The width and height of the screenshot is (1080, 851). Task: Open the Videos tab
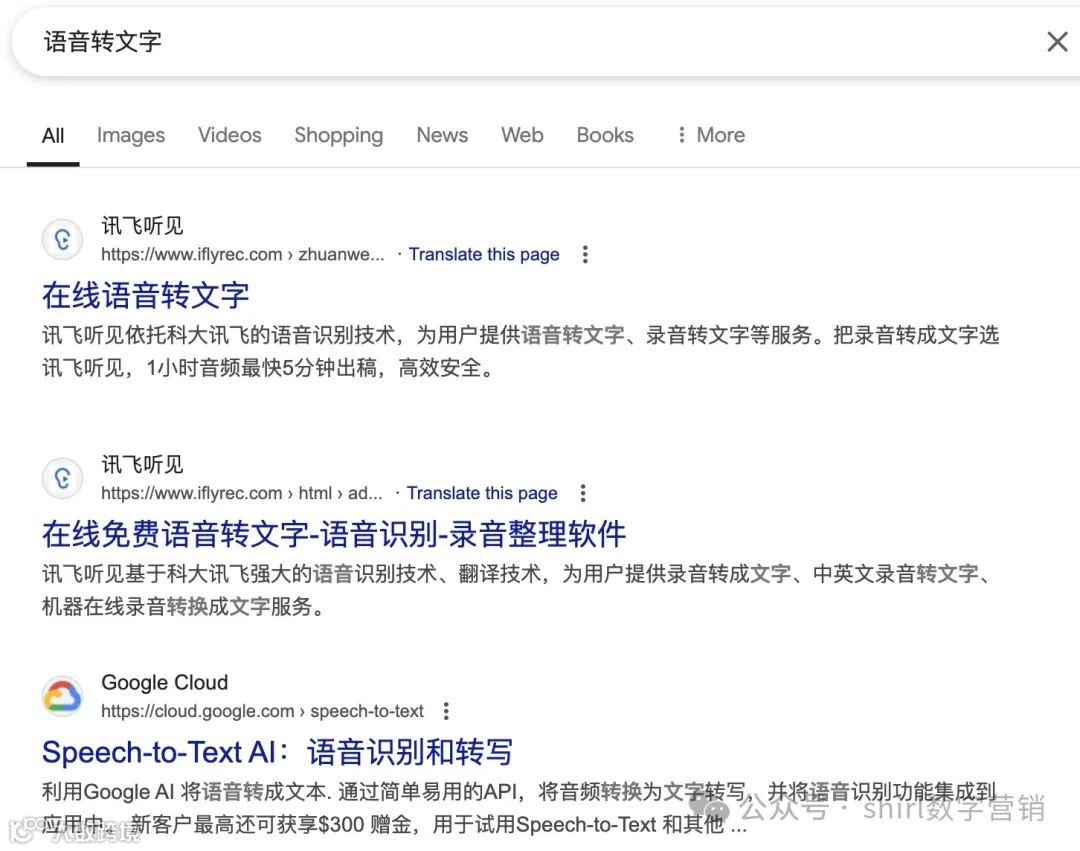pyautogui.click(x=230, y=135)
